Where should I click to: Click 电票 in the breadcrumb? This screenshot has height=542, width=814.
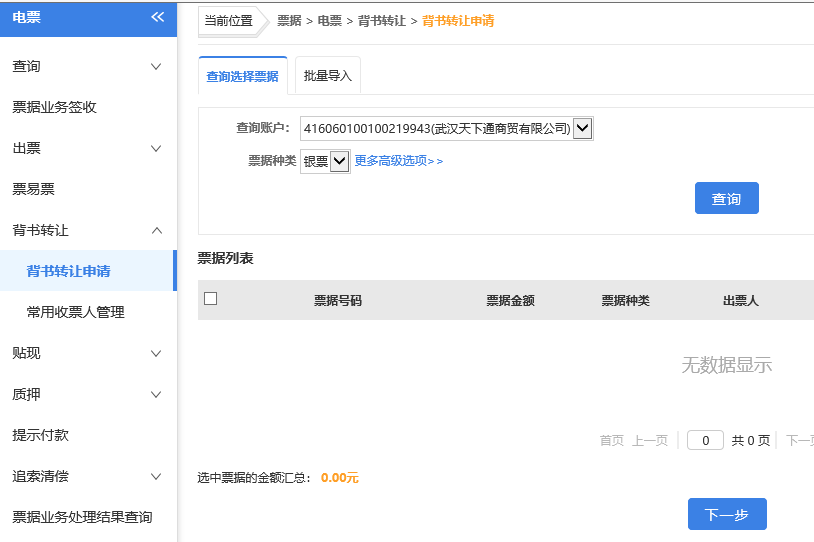tap(330, 21)
